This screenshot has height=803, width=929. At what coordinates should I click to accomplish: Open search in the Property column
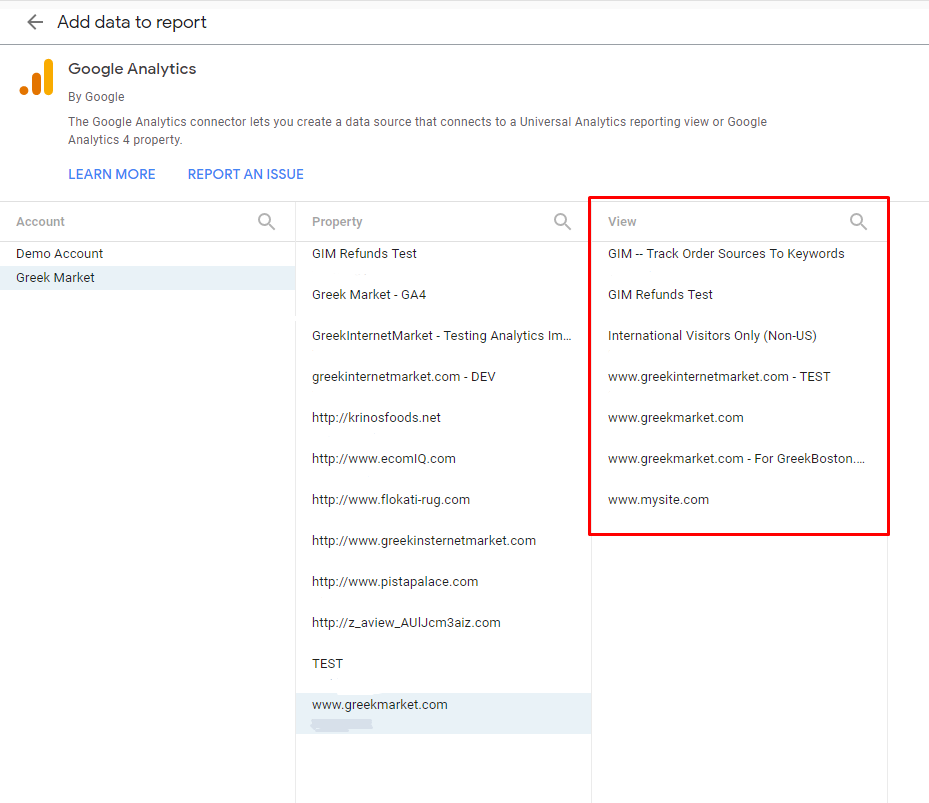pyautogui.click(x=562, y=222)
